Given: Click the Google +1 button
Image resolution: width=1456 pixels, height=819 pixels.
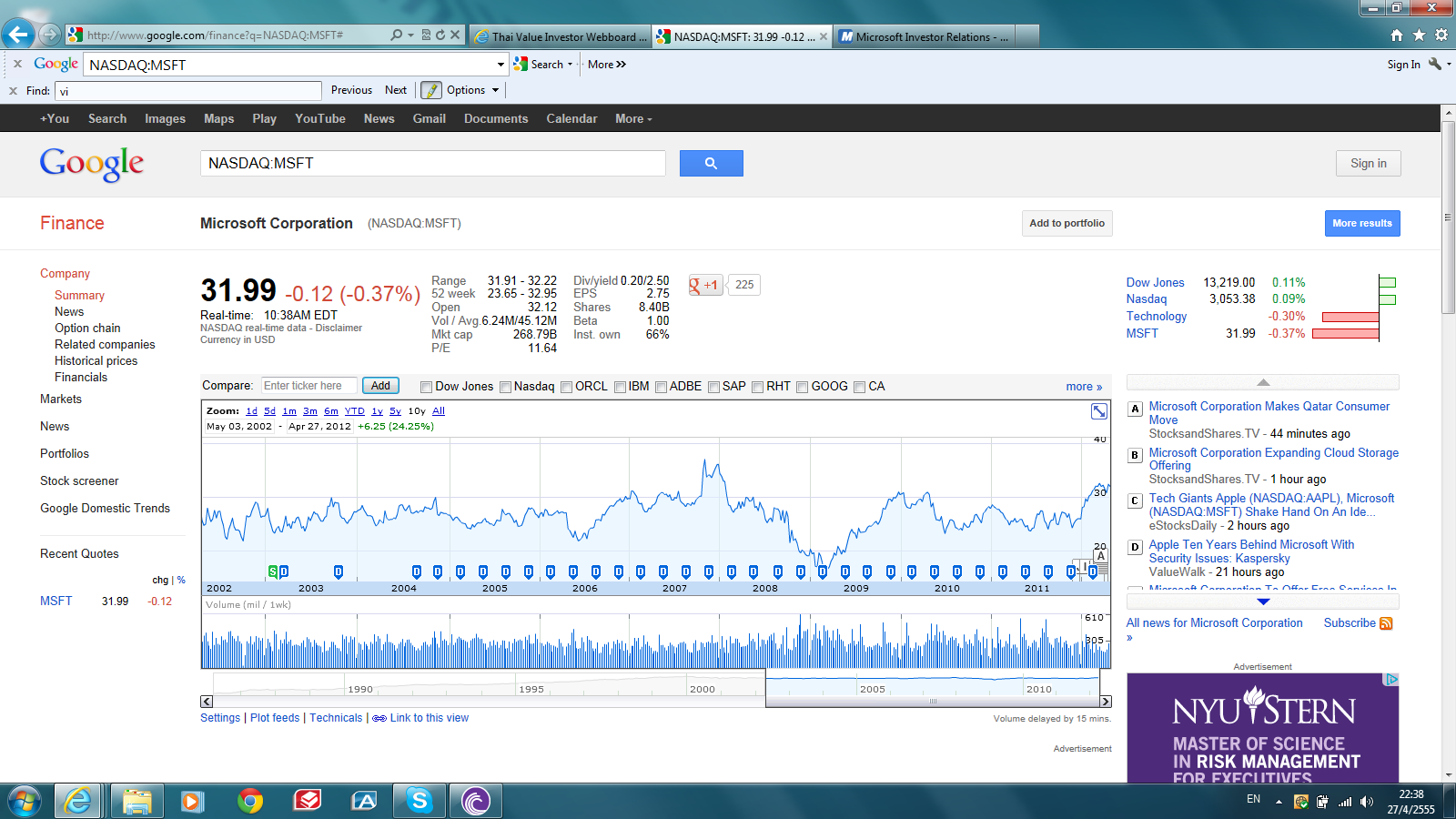Looking at the screenshot, I should pos(705,285).
